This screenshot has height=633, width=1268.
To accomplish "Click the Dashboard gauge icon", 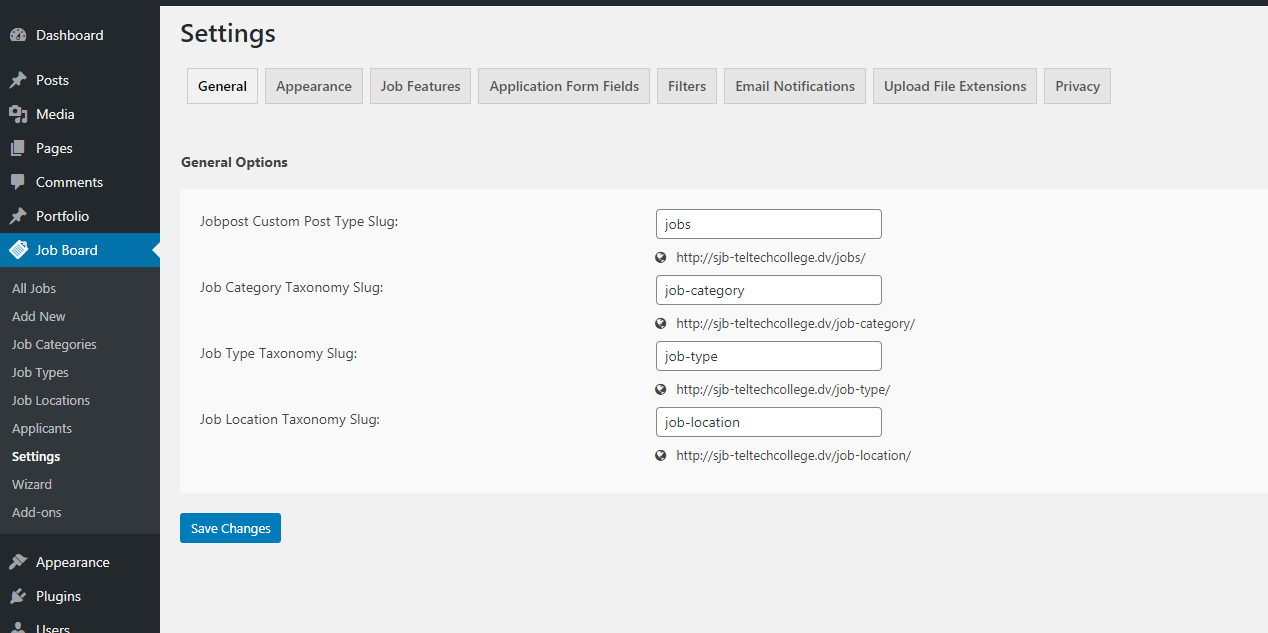I will point(18,35).
